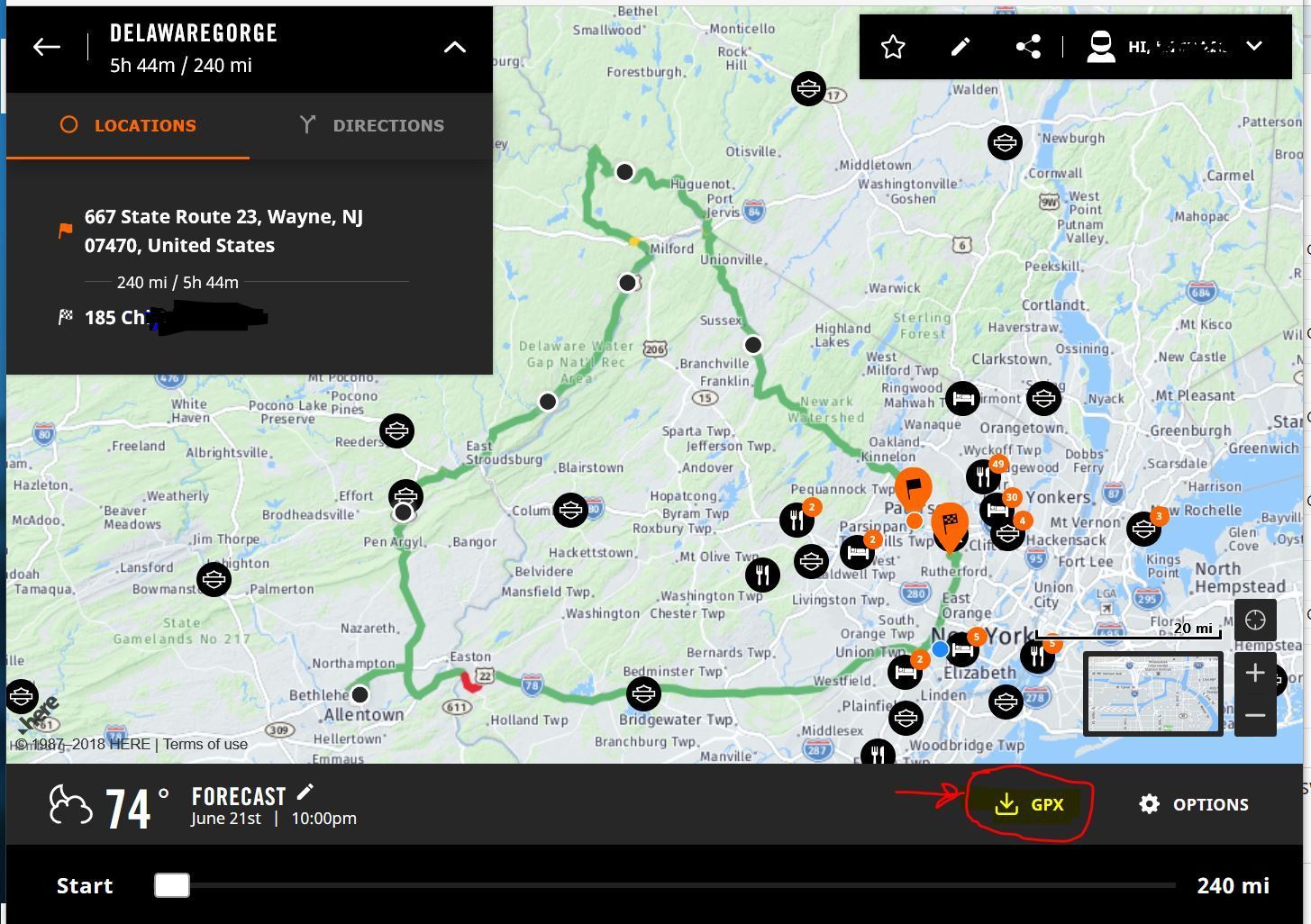The width and height of the screenshot is (1311, 924).
Task: Click the mini-map overview thumbnail
Action: tap(1152, 693)
